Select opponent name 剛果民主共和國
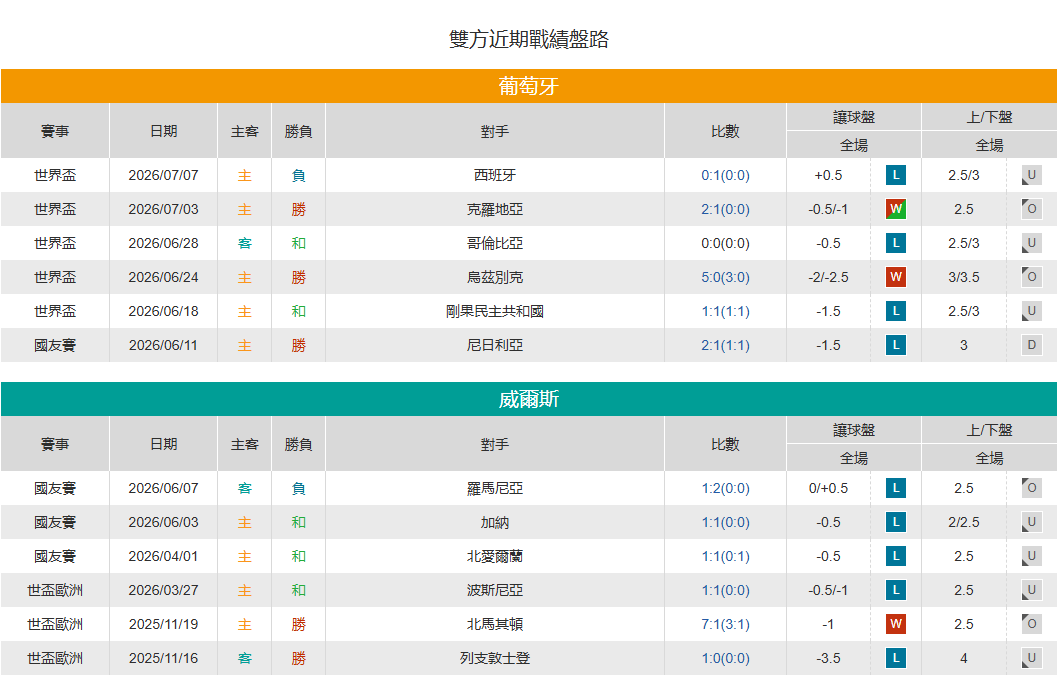 coord(495,311)
